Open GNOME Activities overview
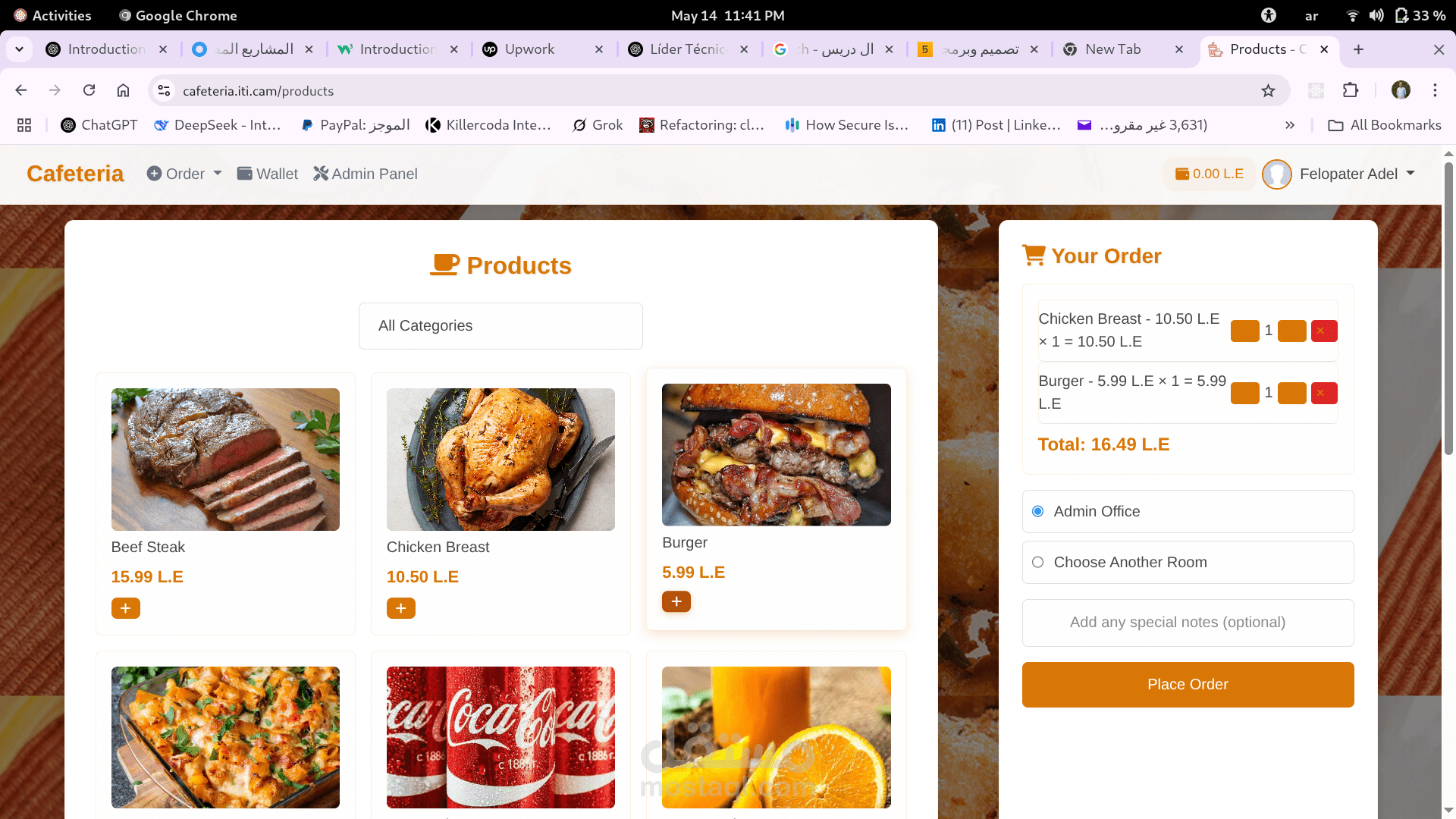 (x=52, y=15)
